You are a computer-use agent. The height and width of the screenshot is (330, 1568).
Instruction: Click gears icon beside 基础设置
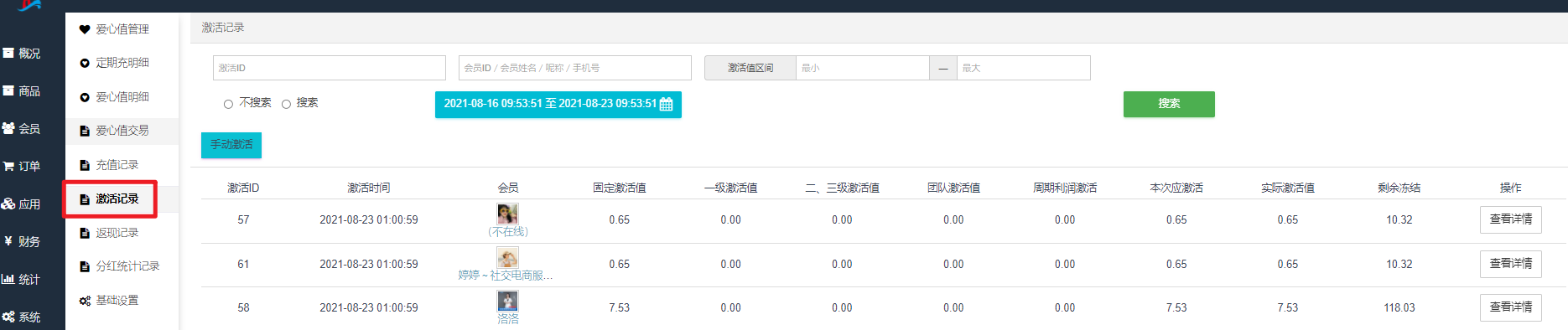[84, 301]
